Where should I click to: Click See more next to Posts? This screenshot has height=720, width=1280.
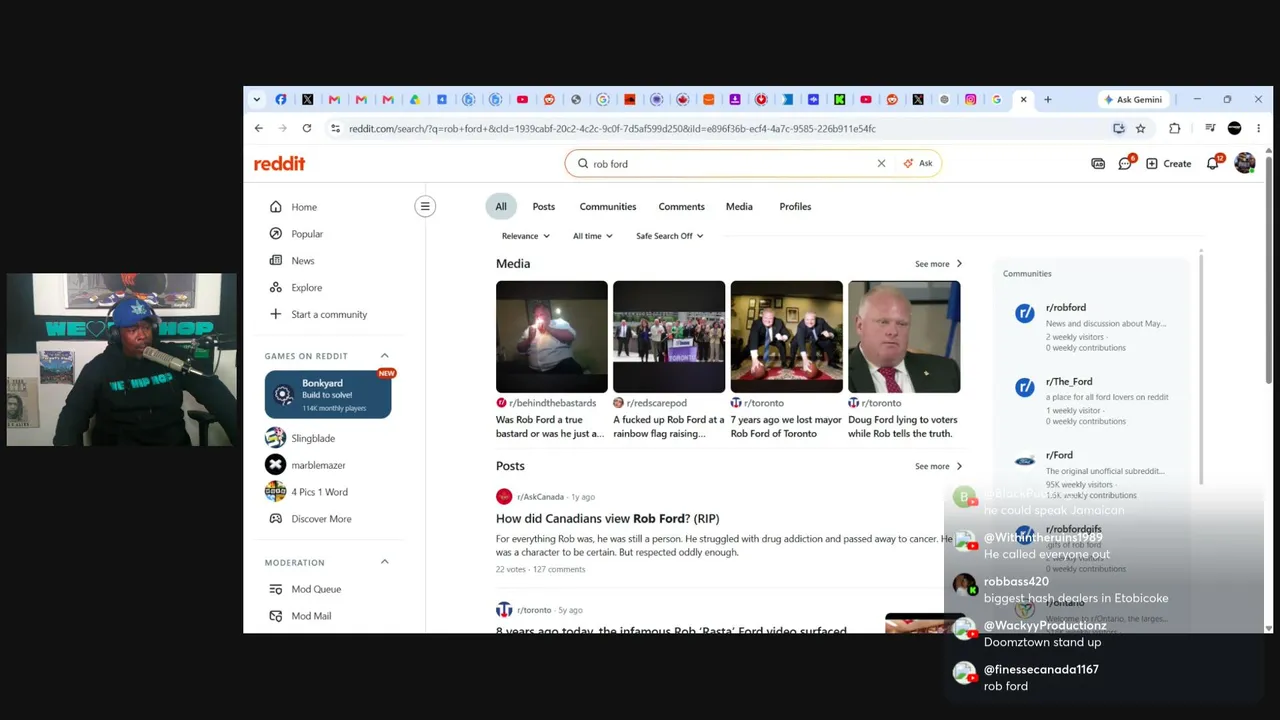click(x=938, y=466)
